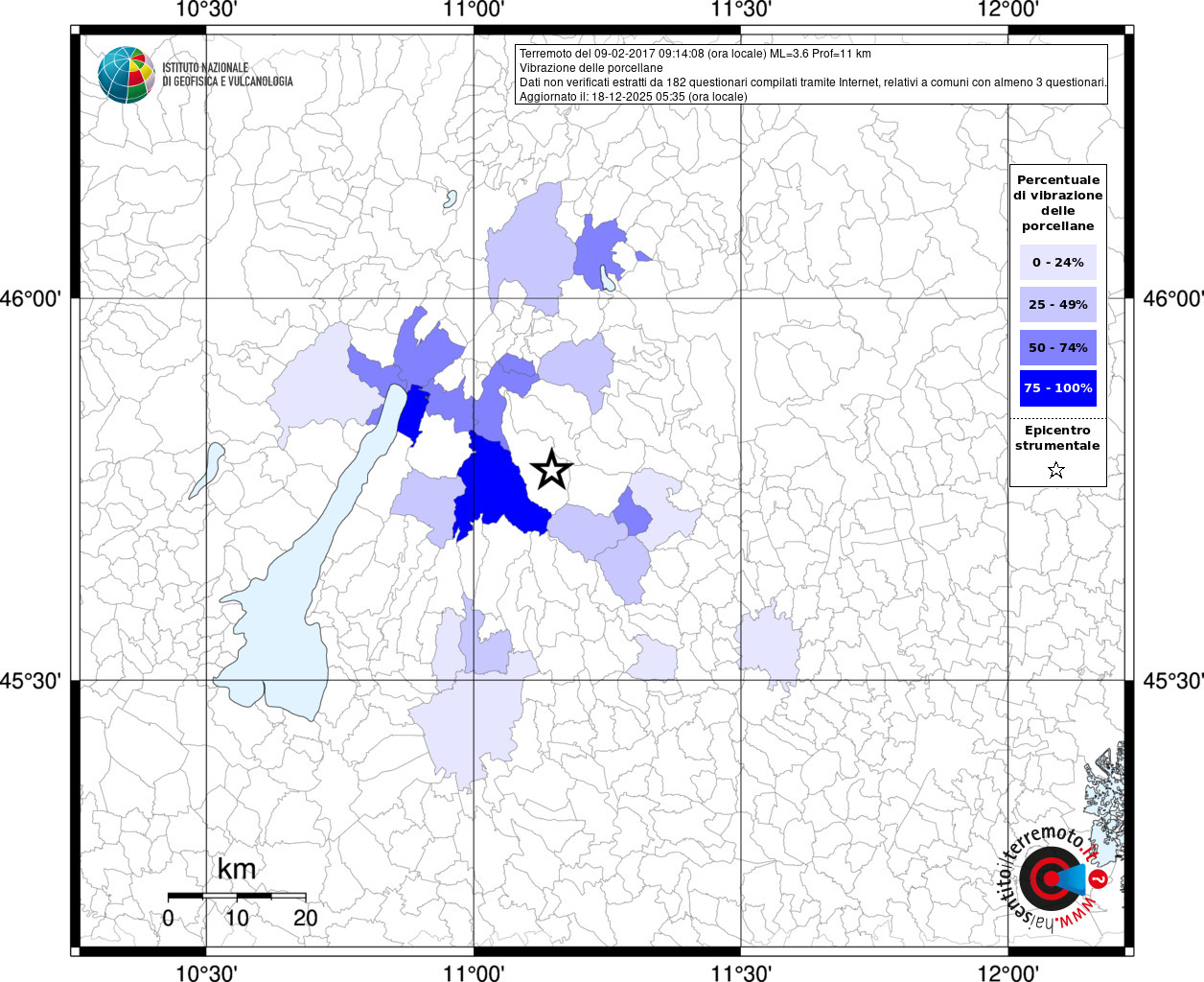The height and width of the screenshot is (982, 1204).
Task: Click the top 11°00' longitude label
Action: [x=474, y=10]
